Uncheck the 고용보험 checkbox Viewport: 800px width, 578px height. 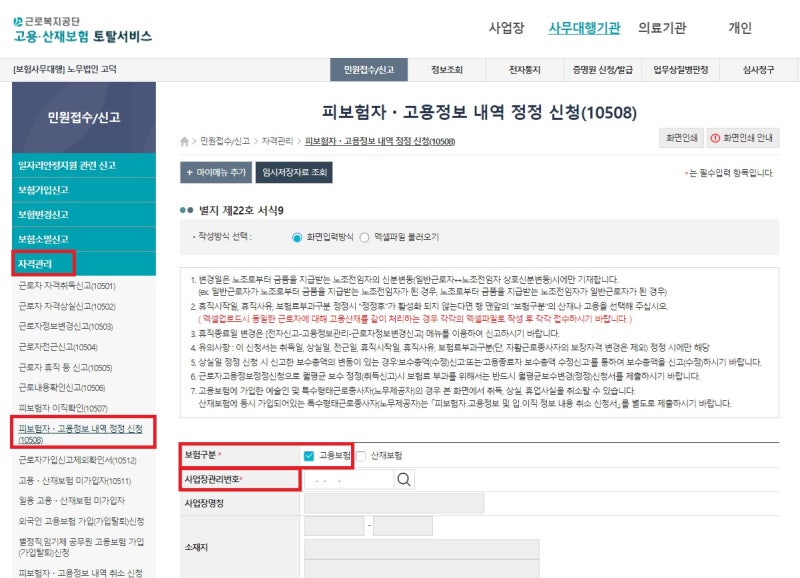click(309, 456)
